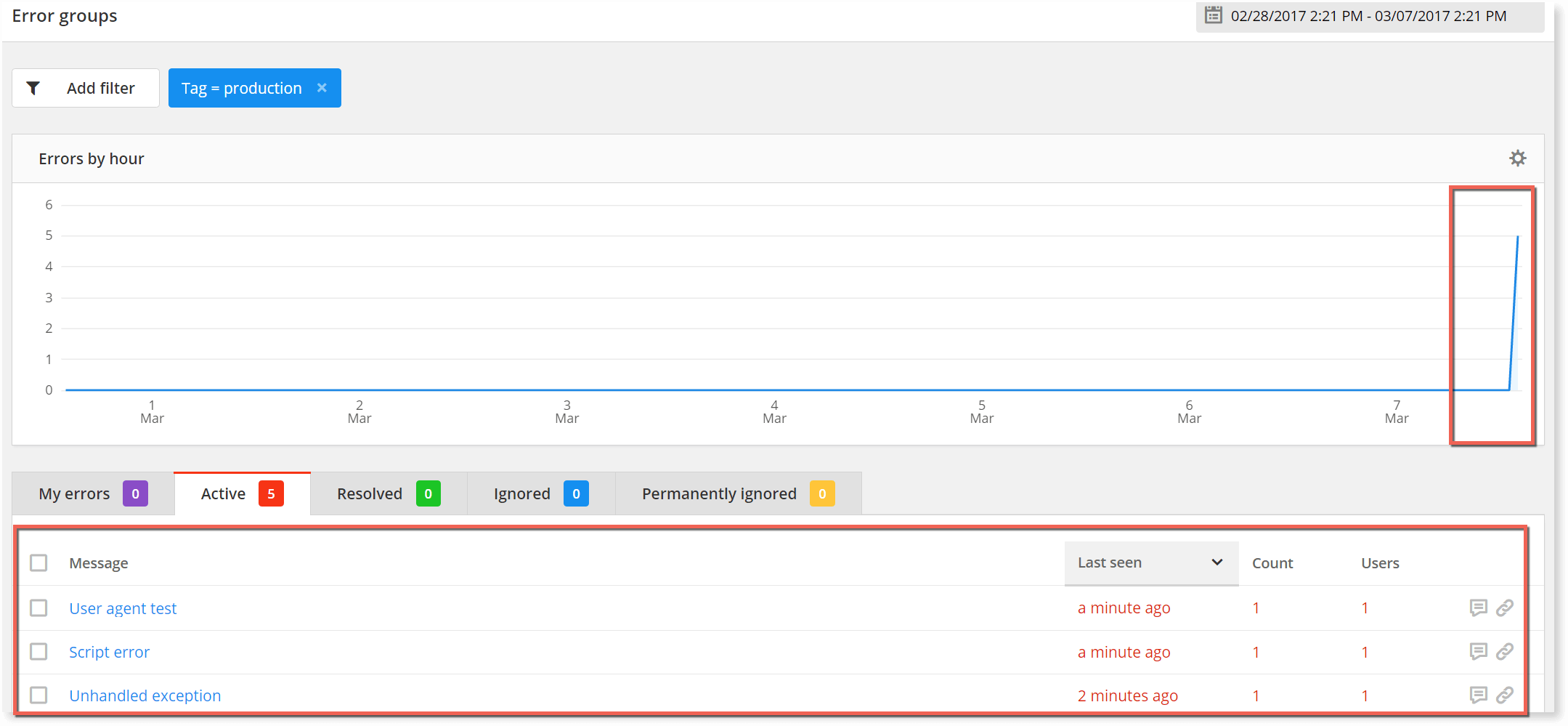1568x726 pixels.
Task: Open the Errors by hour chart settings gear
Action: pyautogui.click(x=1517, y=158)
